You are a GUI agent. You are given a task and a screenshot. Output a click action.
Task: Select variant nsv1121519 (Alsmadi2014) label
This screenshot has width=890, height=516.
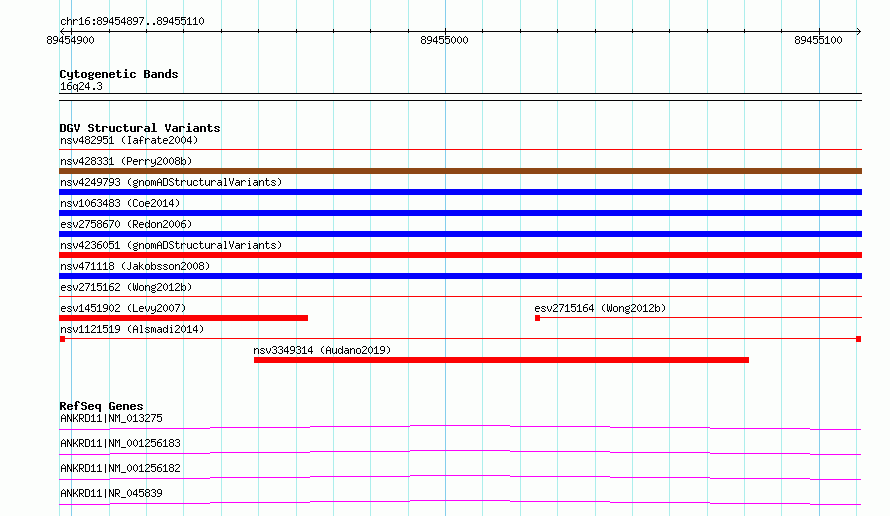132,329
